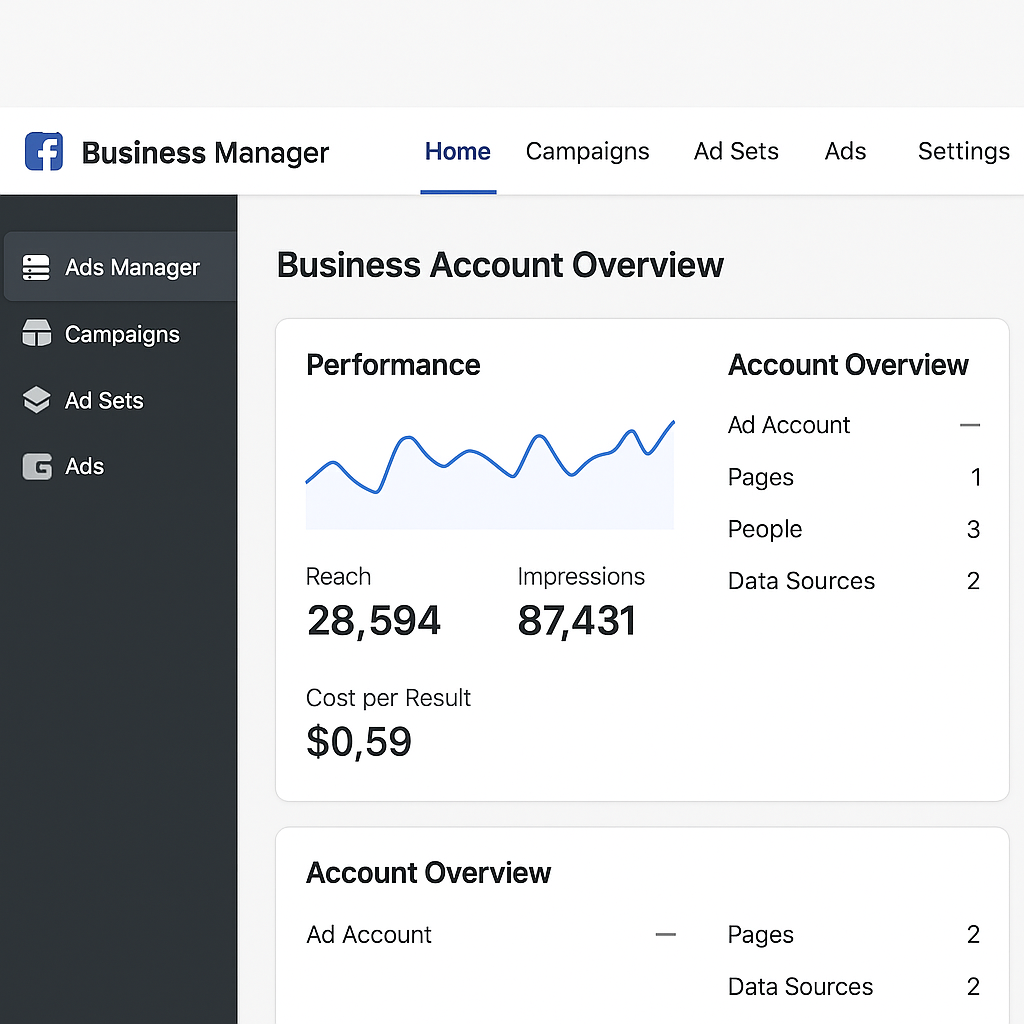Click the Ad Account row in lower card
This screenshot has width=1024, height=1024.
369,935
